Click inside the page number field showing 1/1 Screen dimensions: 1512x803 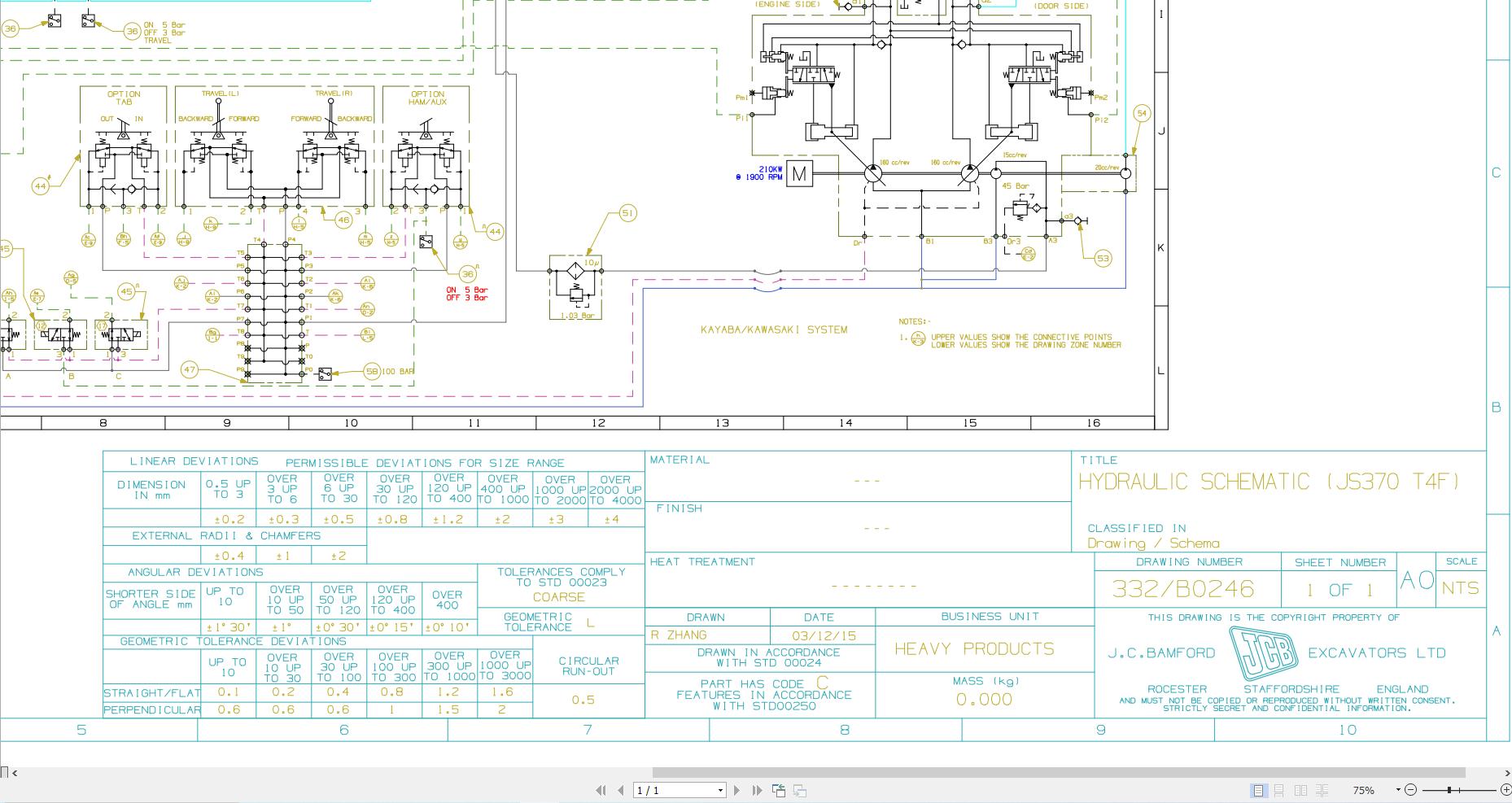667,790
